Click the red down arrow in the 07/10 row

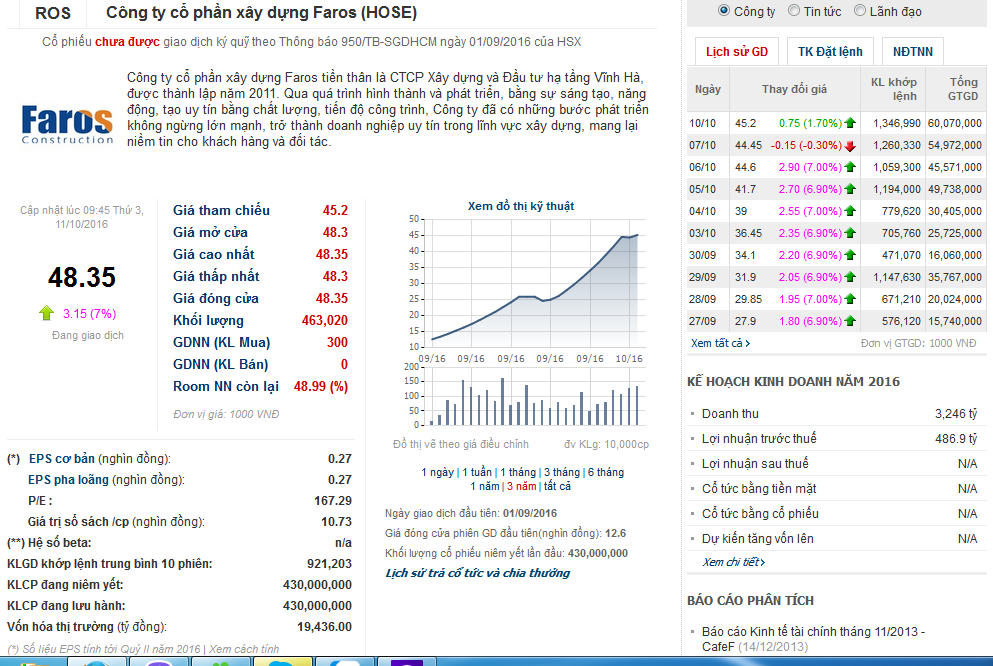(850, 146)
